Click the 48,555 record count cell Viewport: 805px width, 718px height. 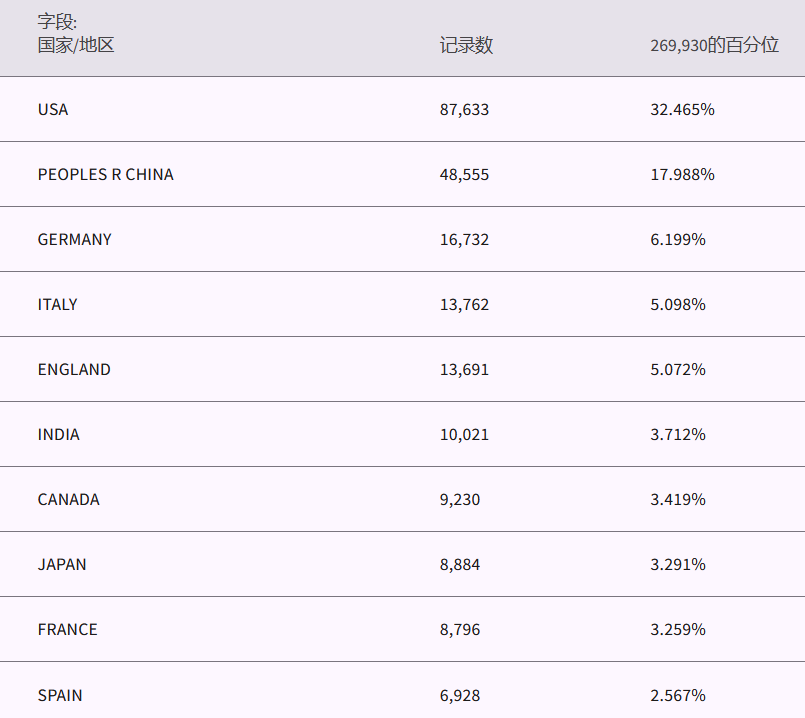click(x=464, y=174)
